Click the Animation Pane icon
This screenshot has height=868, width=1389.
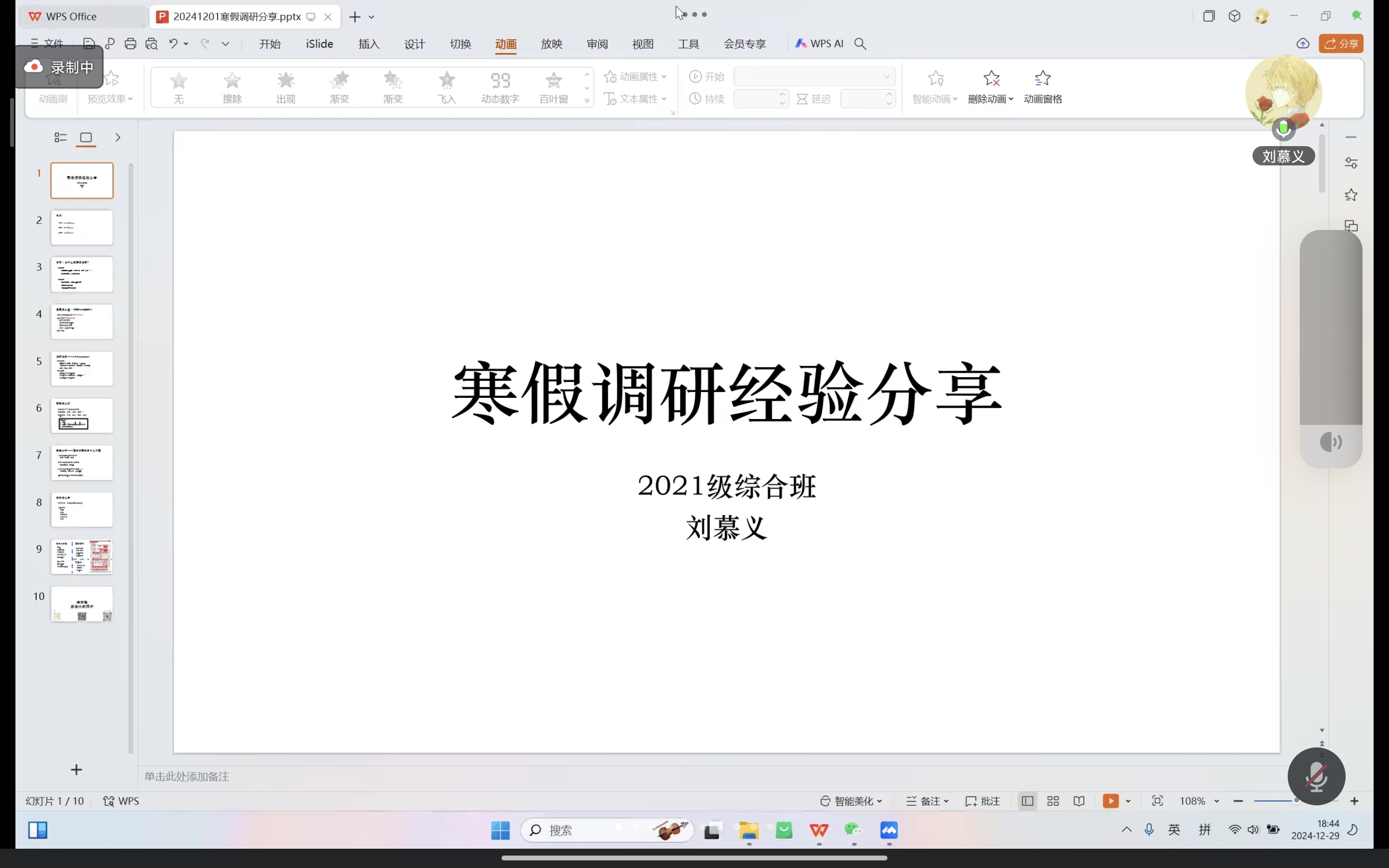pyautogui.click(x=1042, y=79)
